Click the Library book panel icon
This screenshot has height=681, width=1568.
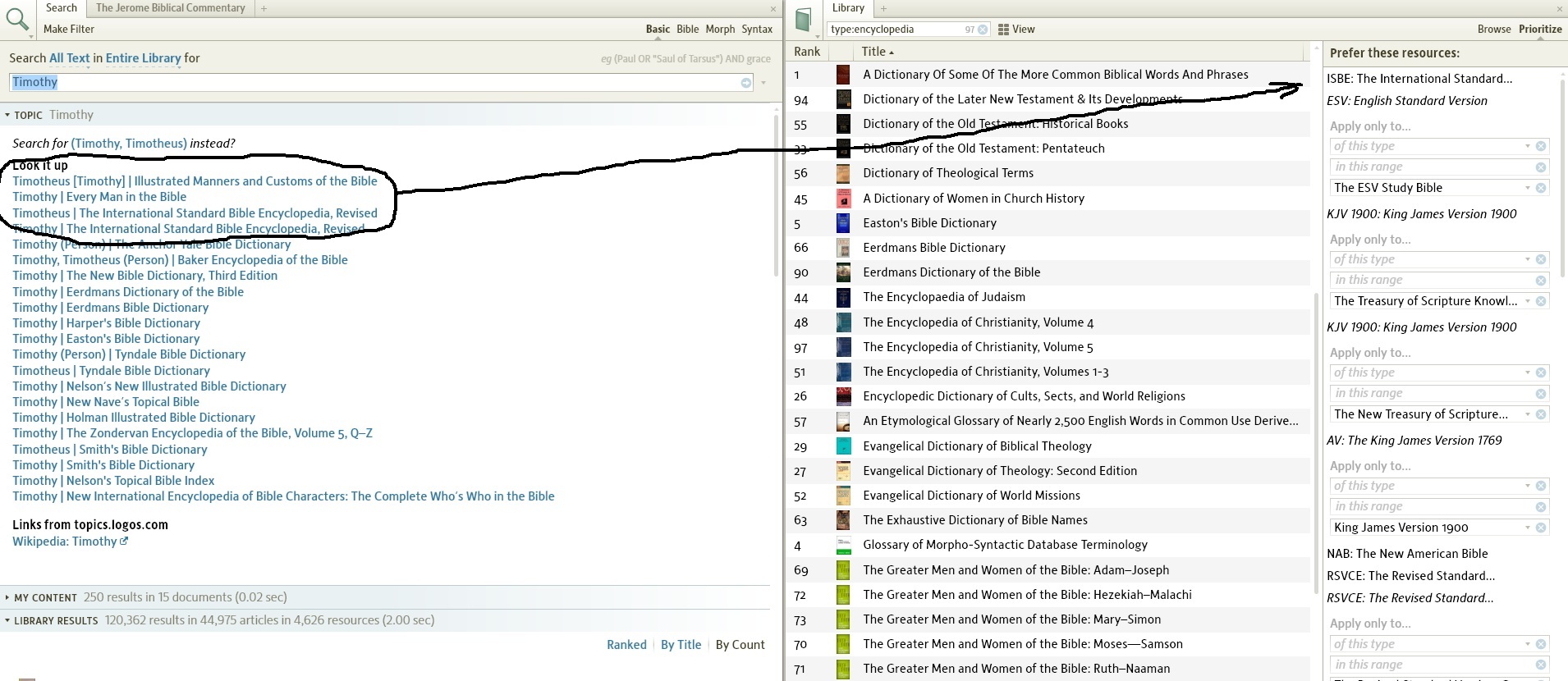[x=805, y=20]
